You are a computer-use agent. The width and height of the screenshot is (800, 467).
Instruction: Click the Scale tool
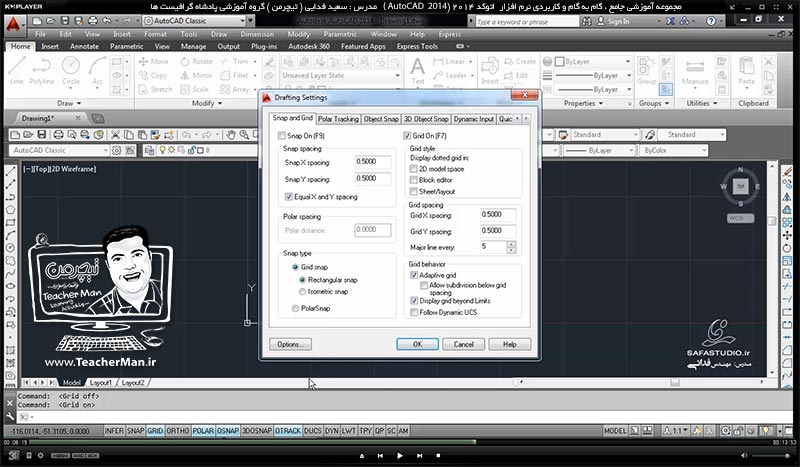(x=194, y=89)
